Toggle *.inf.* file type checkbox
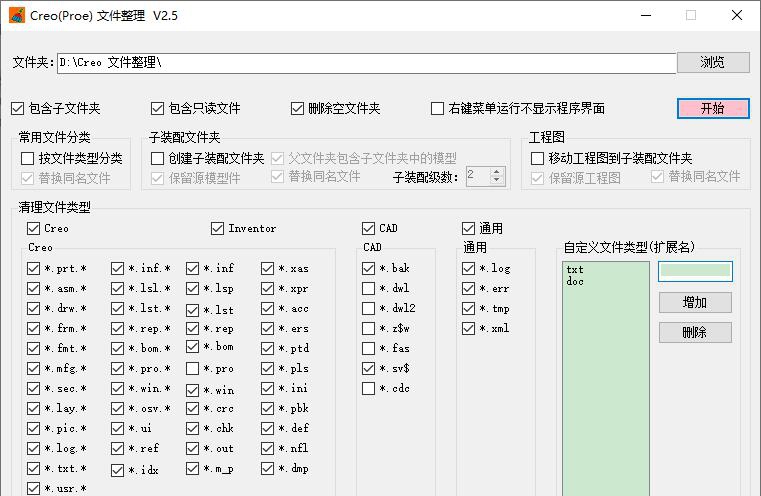The width and height of the screenshot is (761, 496). point(117,268)
